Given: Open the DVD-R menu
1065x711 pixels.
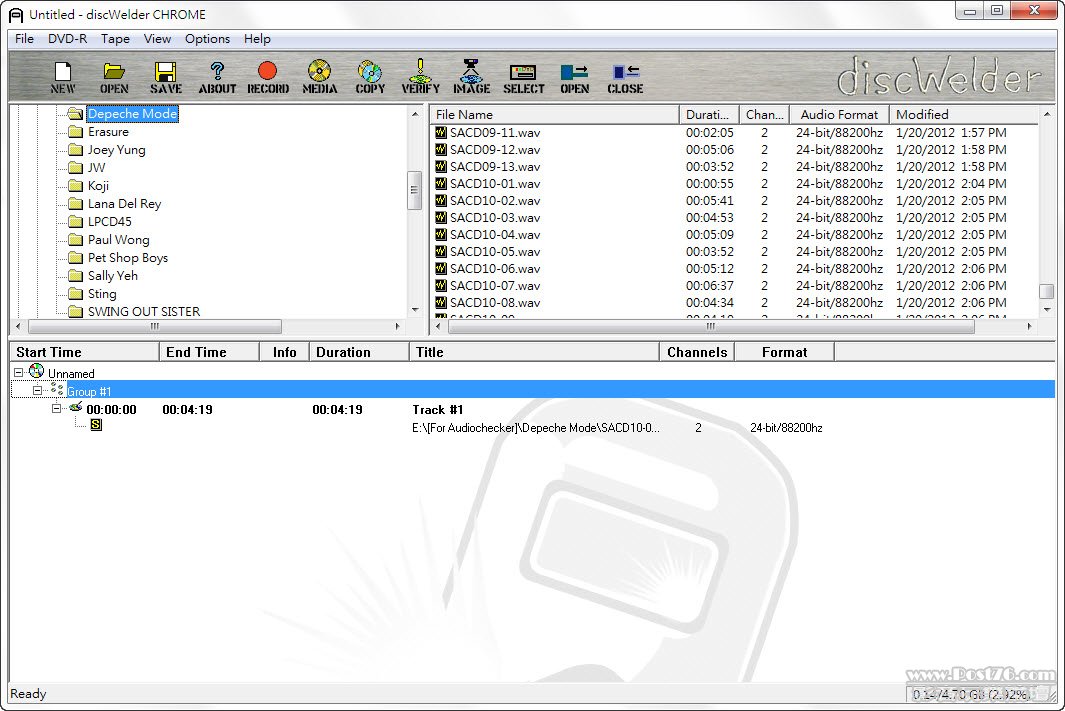Looking at the screenshot, I should [67, 39].
